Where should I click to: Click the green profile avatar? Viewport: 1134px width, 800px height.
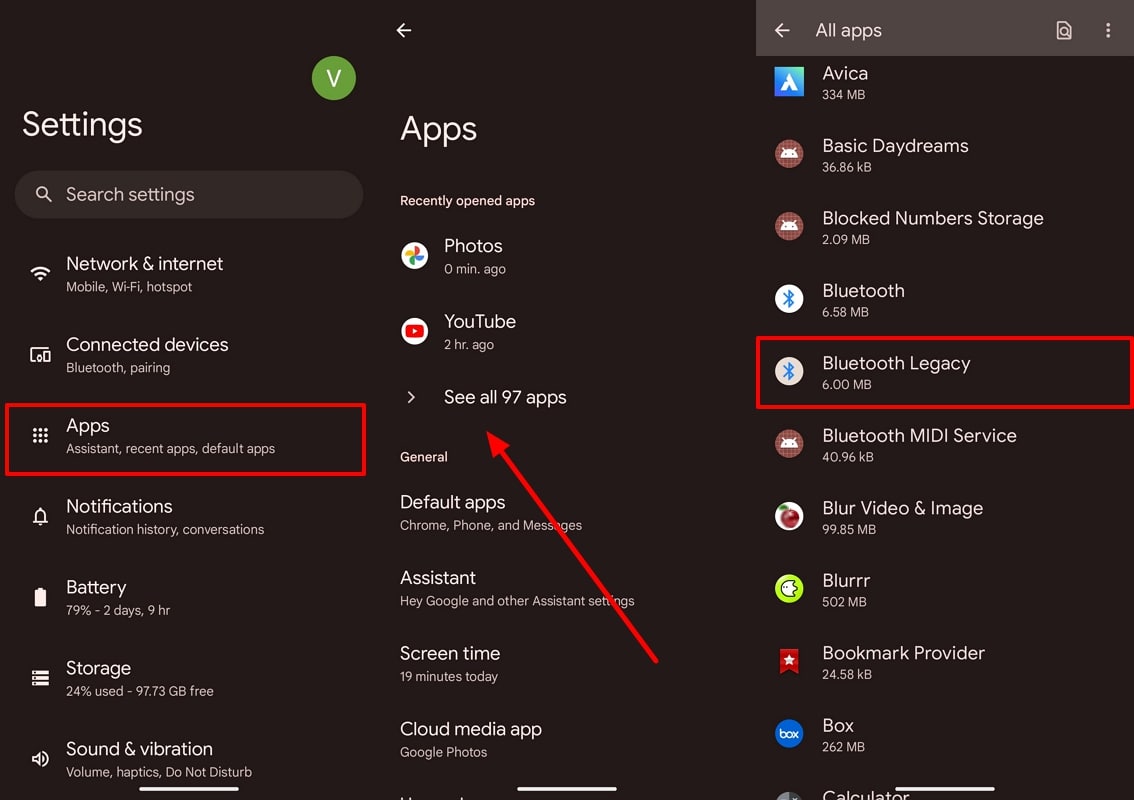334,78
